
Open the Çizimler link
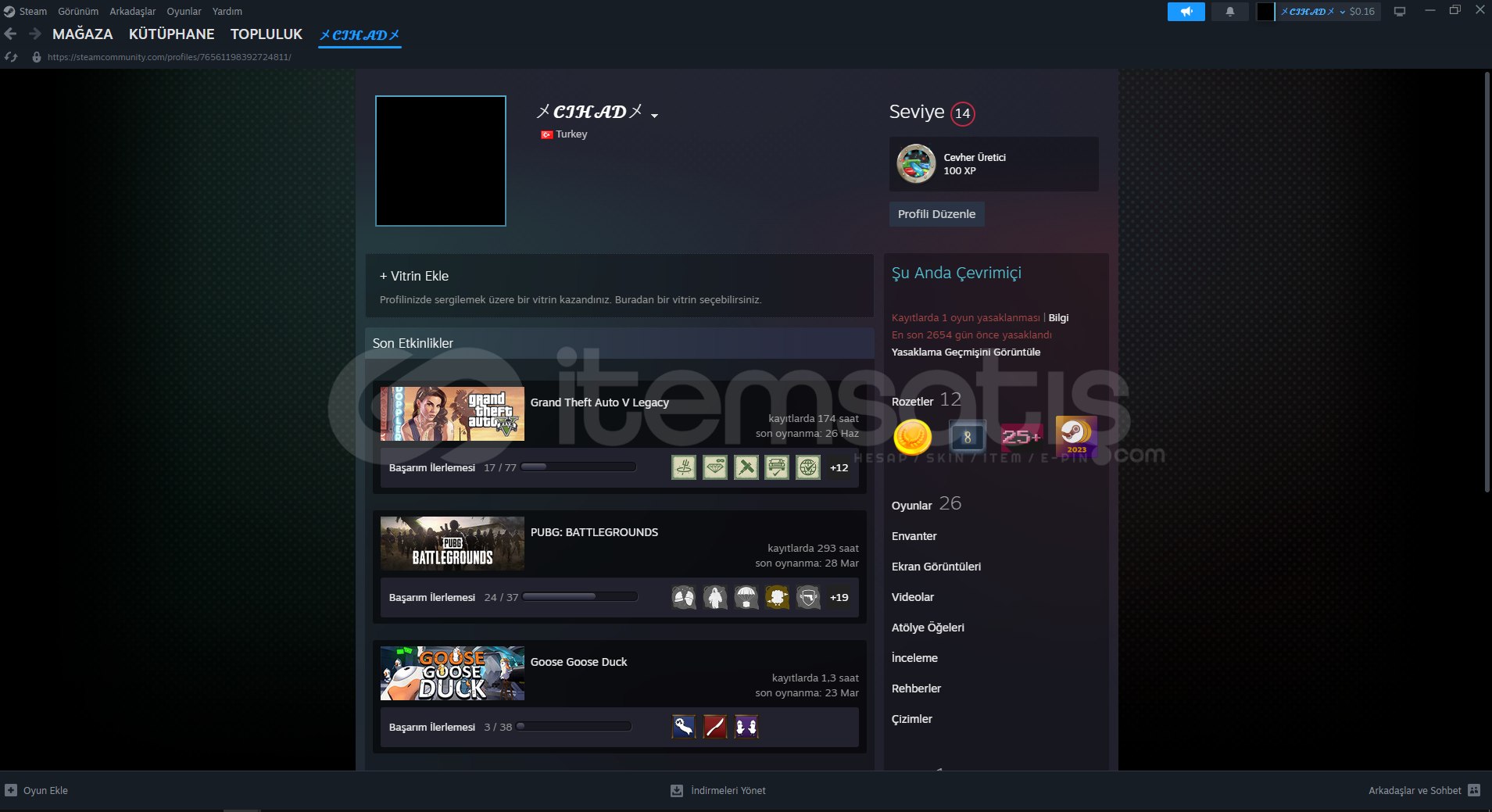coord(912,719)
